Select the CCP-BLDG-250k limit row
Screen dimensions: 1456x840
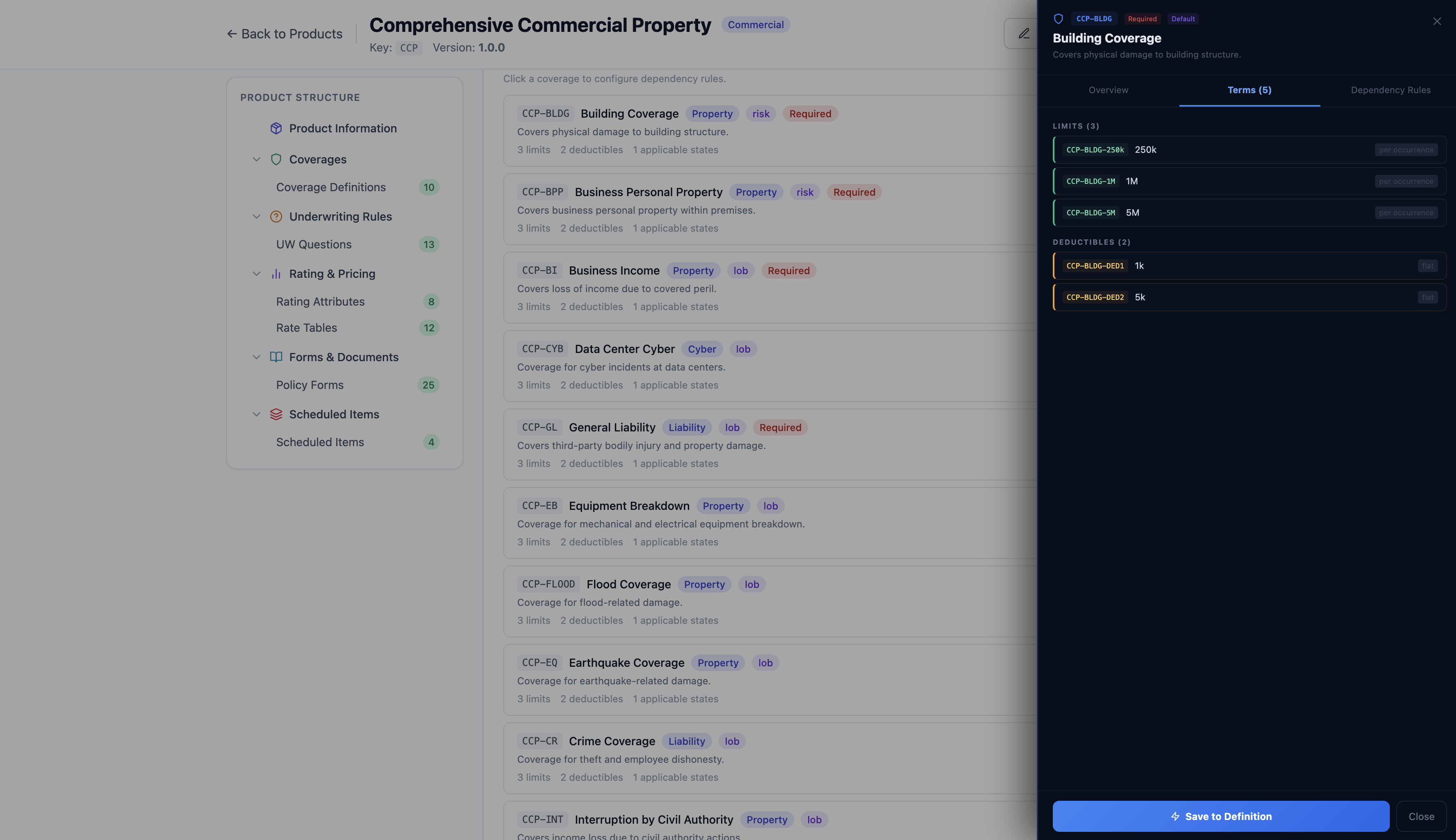tap(1249, 150)
